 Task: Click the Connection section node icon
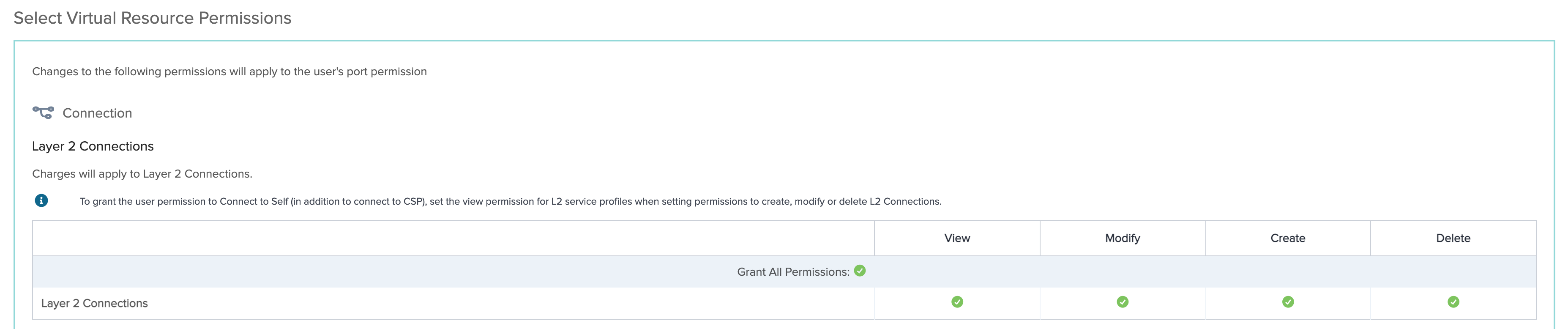(x=43, y=113)
